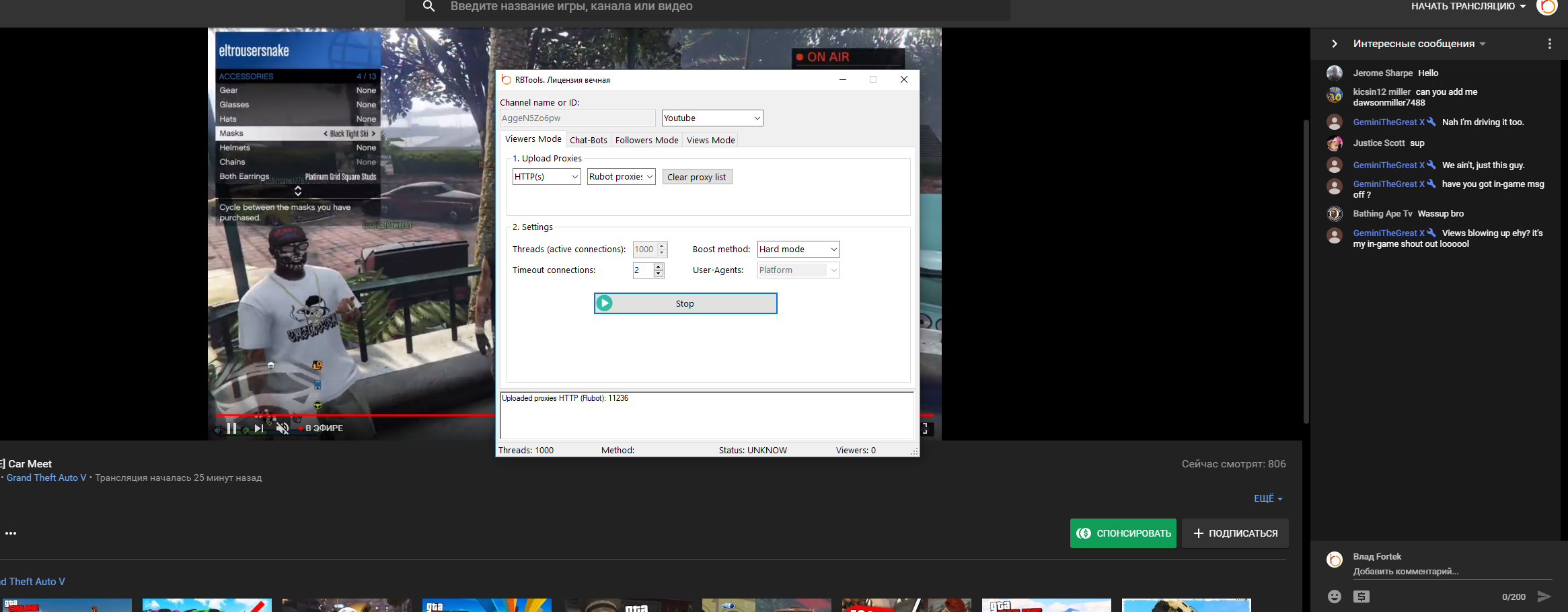Screen dimensions: 1568x612
Task: Open the Followers Mode tab
Action: point(646,140)
